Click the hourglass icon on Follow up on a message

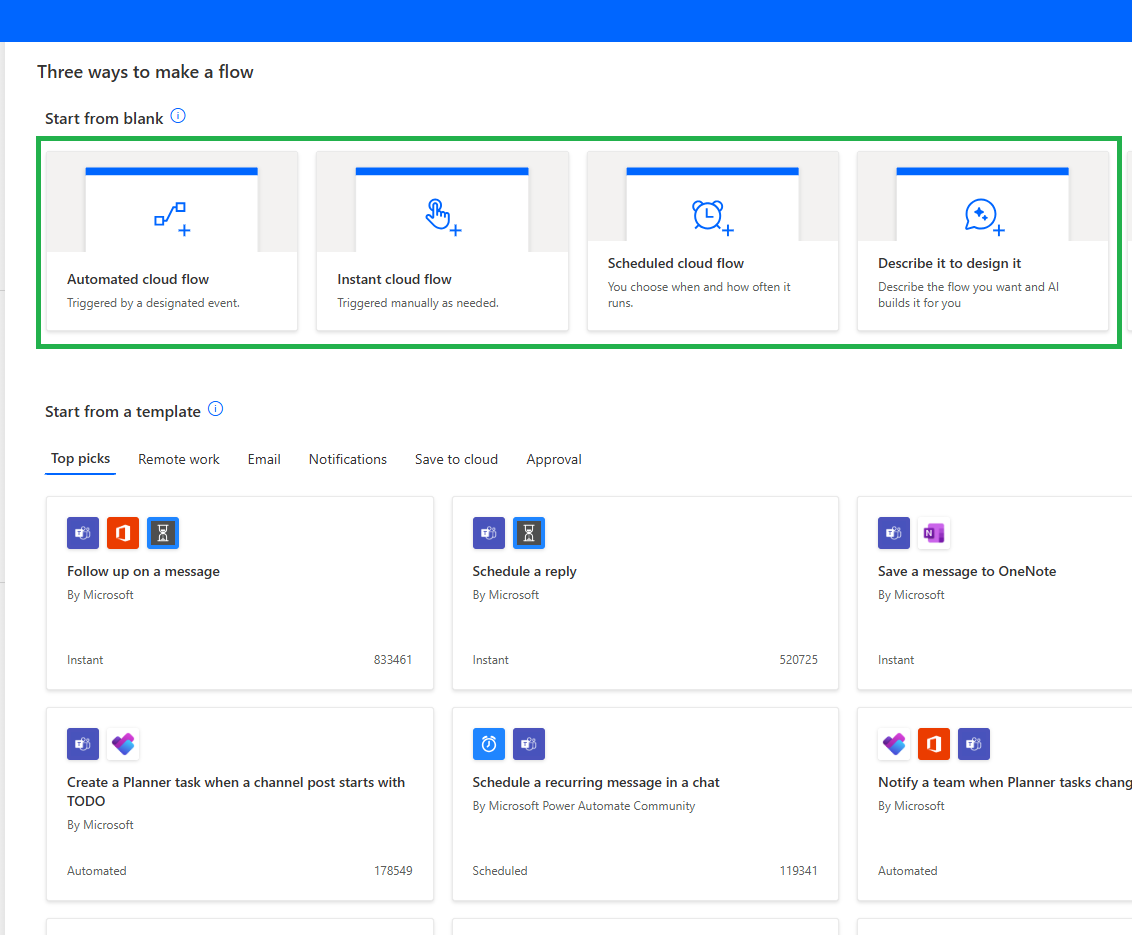163,534
